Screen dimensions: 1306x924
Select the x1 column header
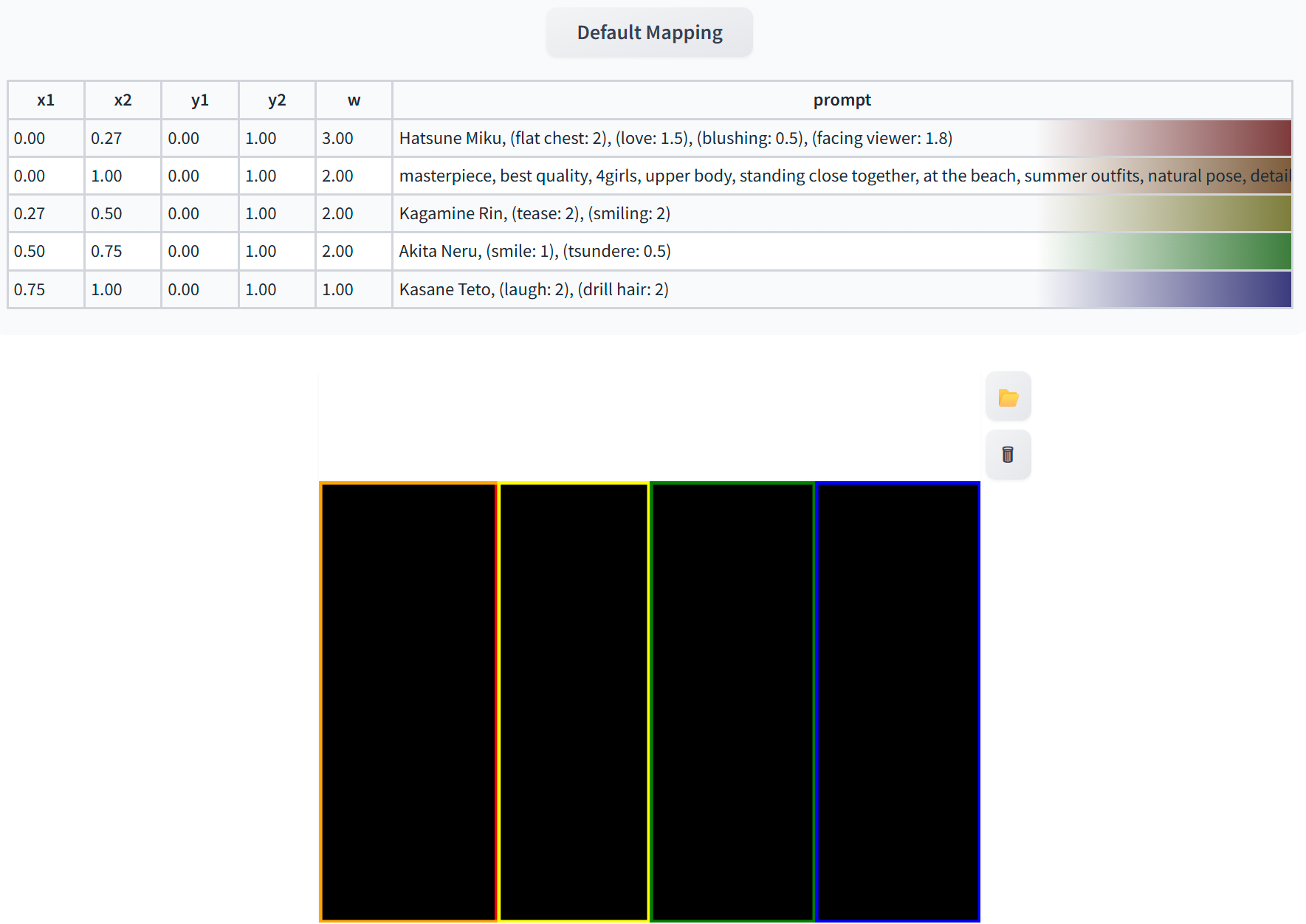pos(46,100)
